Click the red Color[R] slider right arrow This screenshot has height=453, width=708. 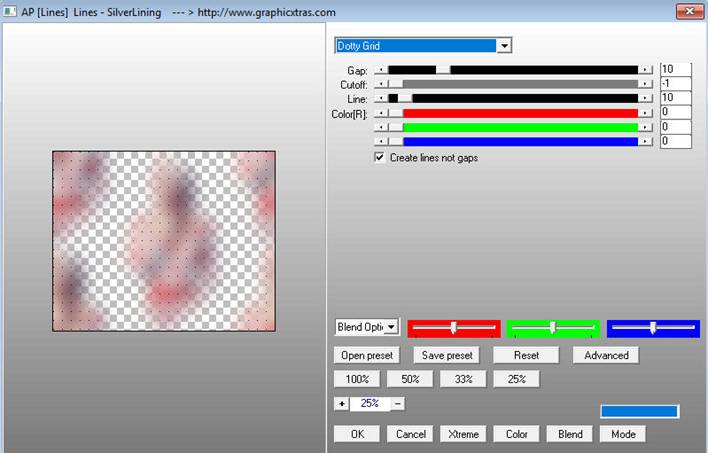(x=646, y=113)
